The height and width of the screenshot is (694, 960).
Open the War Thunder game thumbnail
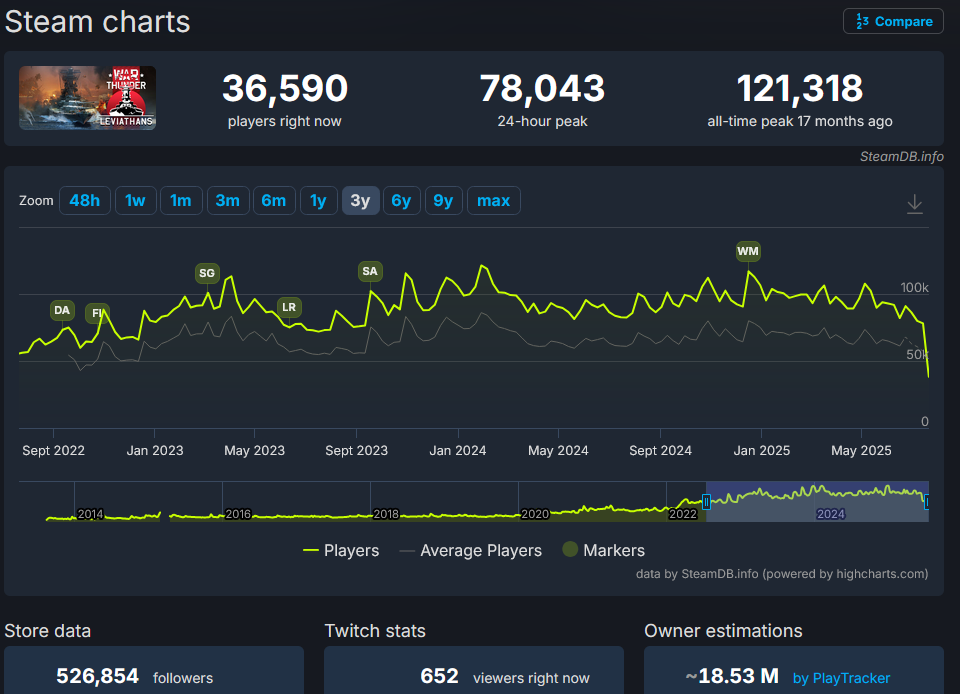(x=87, y=98)
